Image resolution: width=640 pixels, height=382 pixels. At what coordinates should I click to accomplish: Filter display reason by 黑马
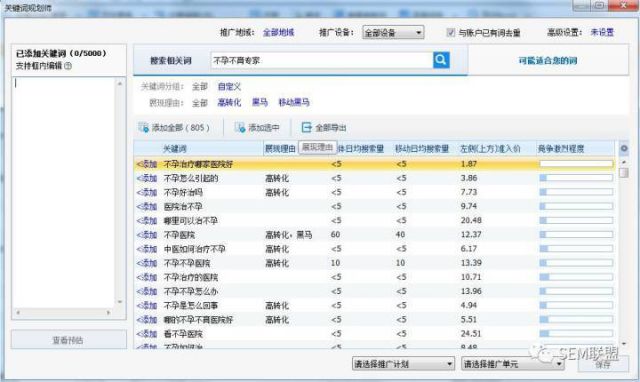point(260,102)
